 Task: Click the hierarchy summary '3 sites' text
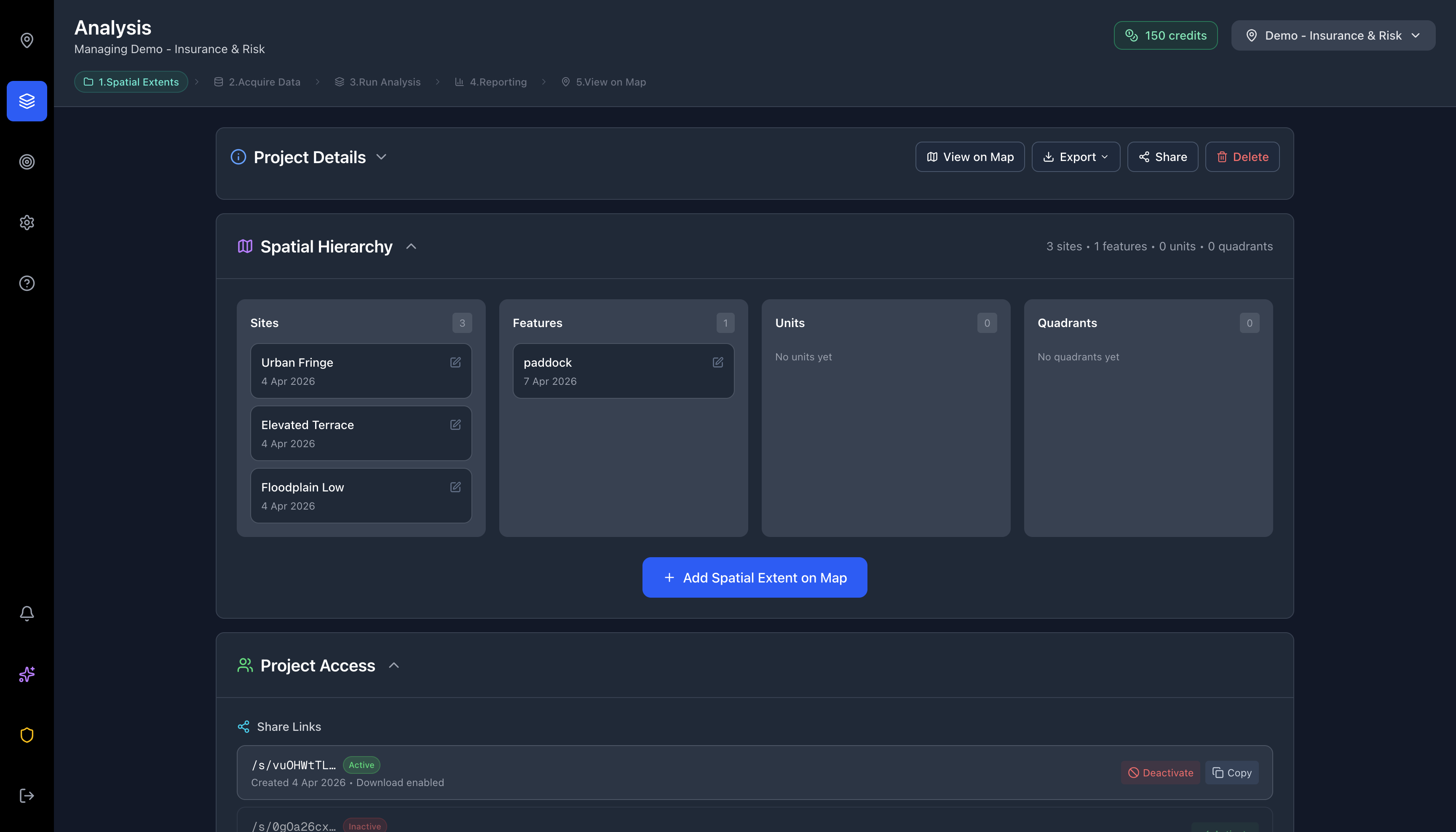click(1064, 246)
